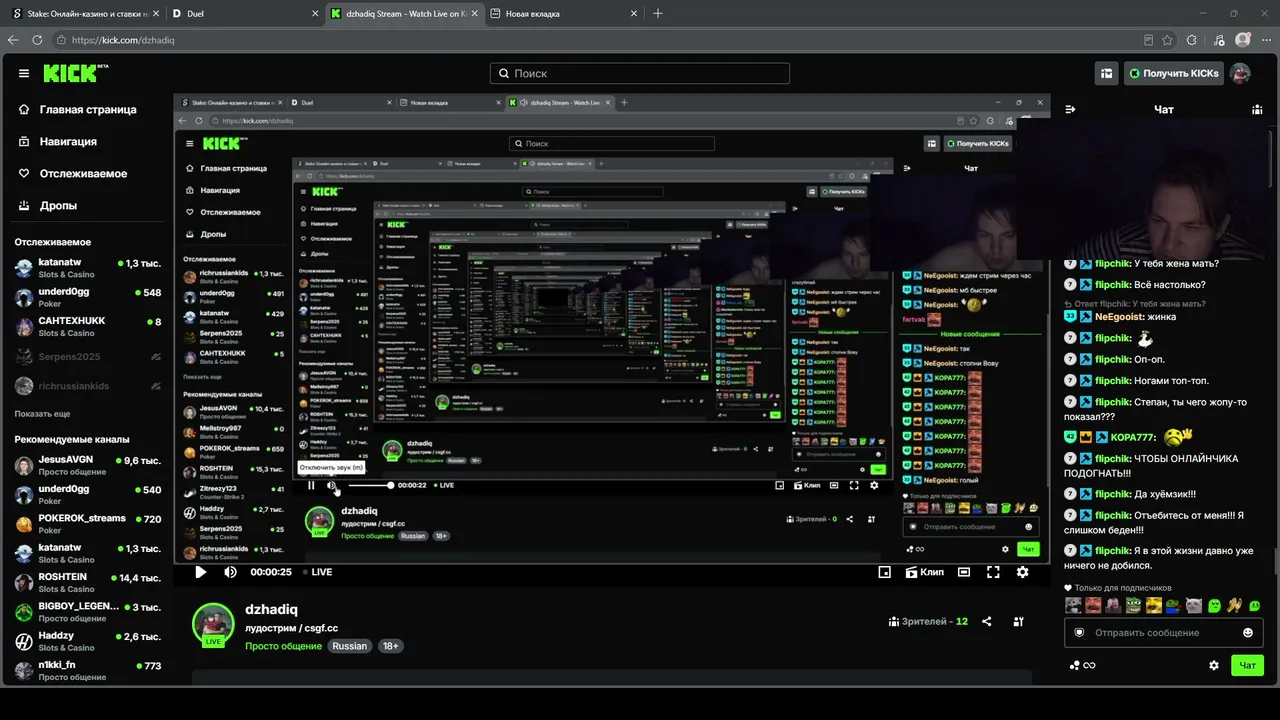Share the dzhadiq stream
Image resolution: width=1280 pixels, height=720 pixels.
(x=987, y=621)
